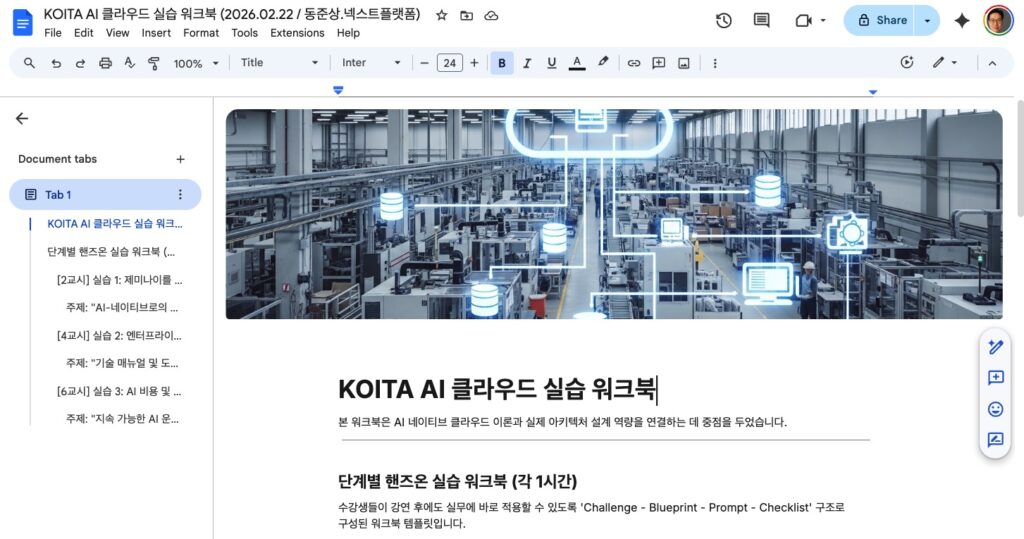Screen dimensions: 1024x539
Task: Open the Format menu
Action: coord(200,33)
